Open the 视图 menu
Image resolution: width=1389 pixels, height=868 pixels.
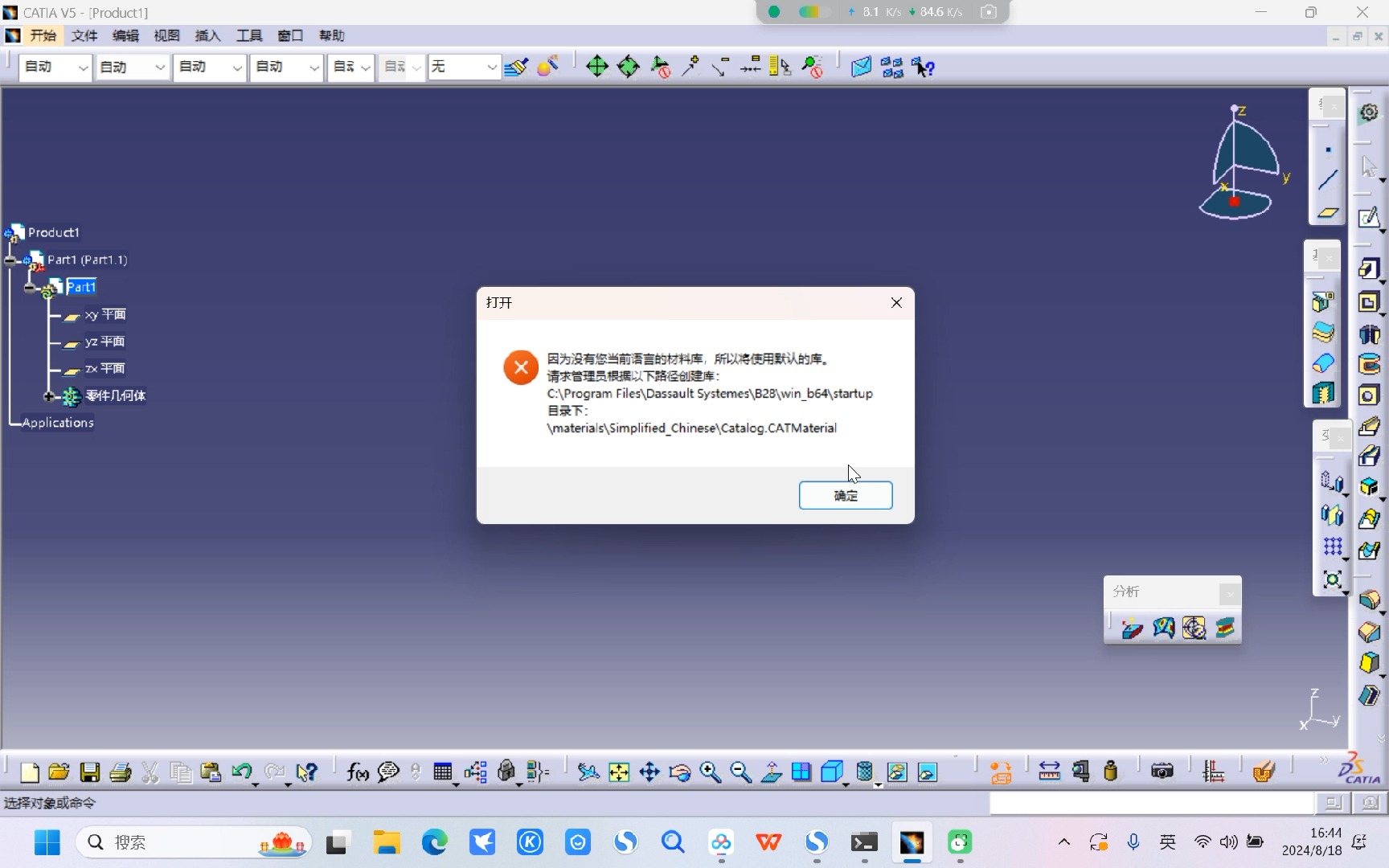pyautogui.click(x=166, y=35)
